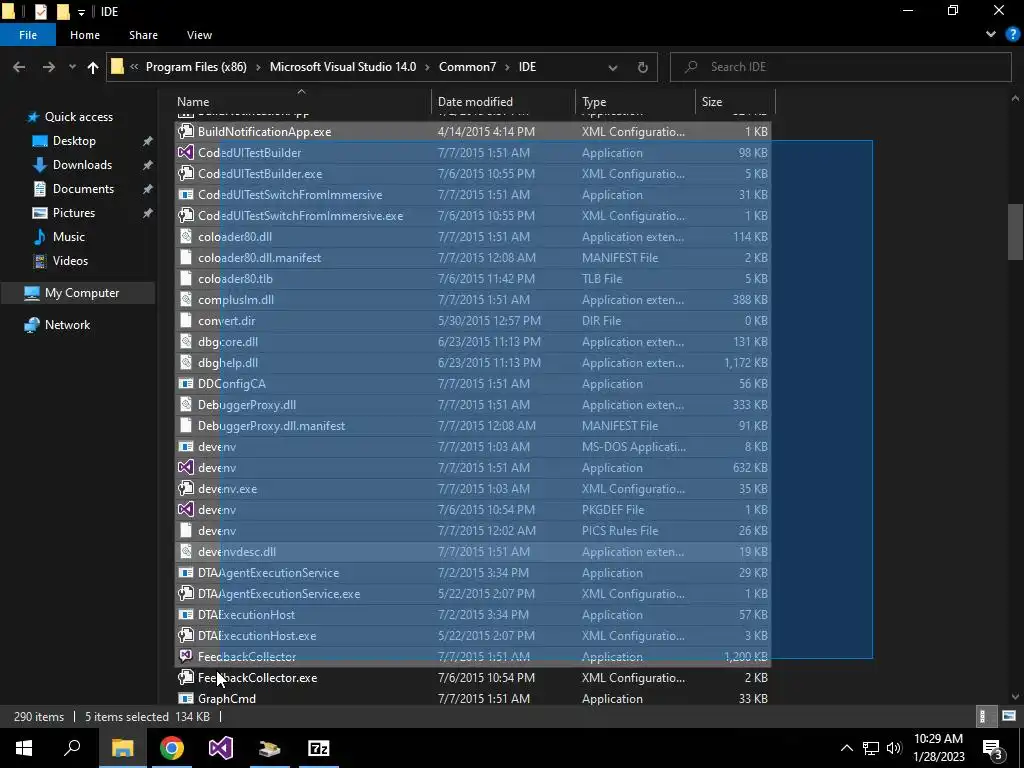
Task: Select My Computer in navigation pane
Action: point(82,293)
